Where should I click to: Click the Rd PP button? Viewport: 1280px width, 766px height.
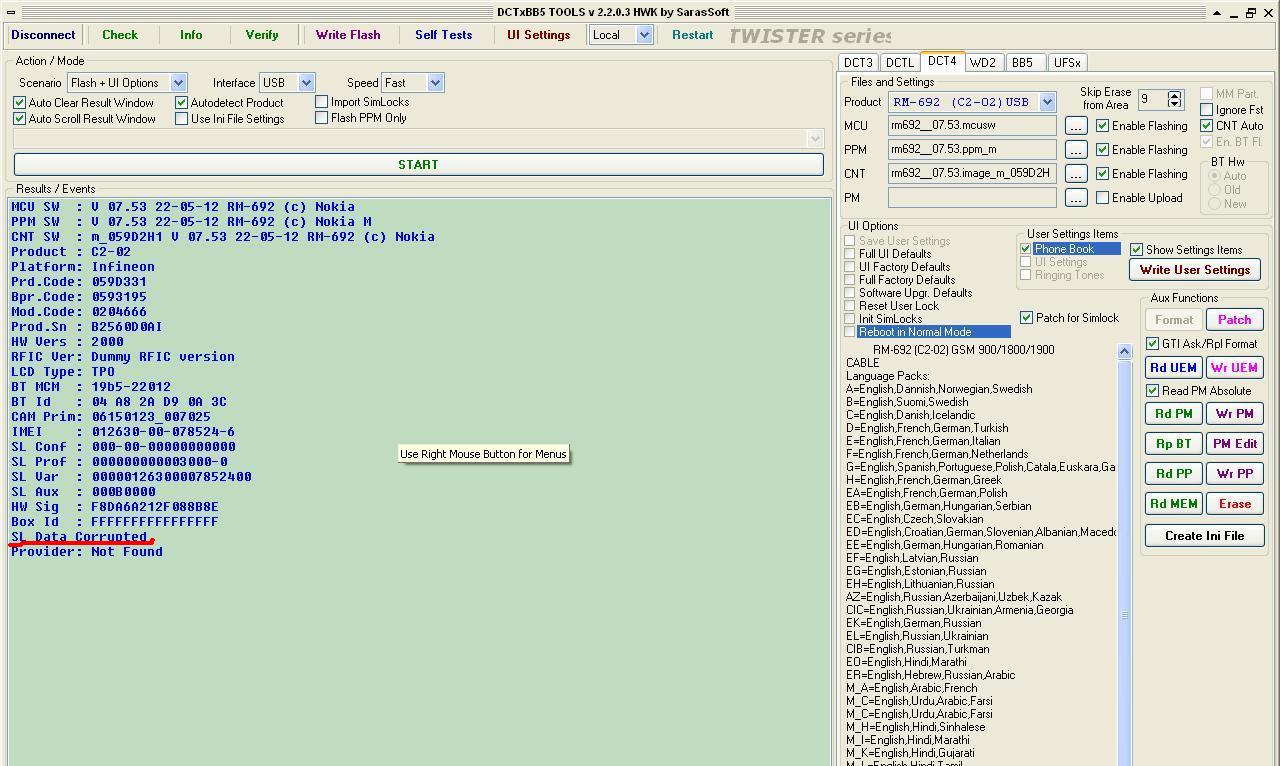(1173, 474)
